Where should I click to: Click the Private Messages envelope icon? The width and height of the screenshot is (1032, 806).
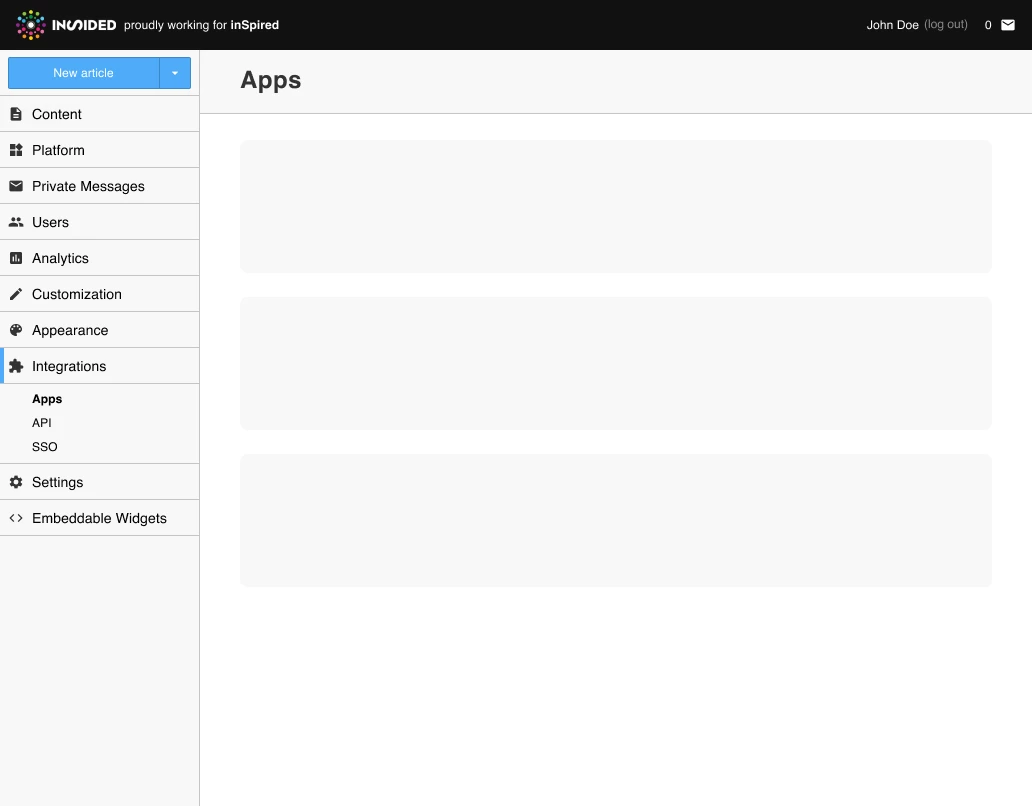[16, 186]
